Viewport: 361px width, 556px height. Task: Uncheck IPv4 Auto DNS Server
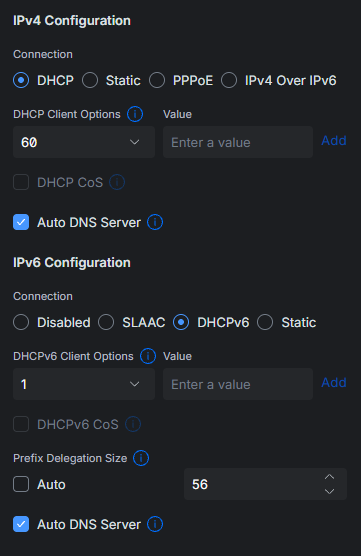[x=21, y=222]
